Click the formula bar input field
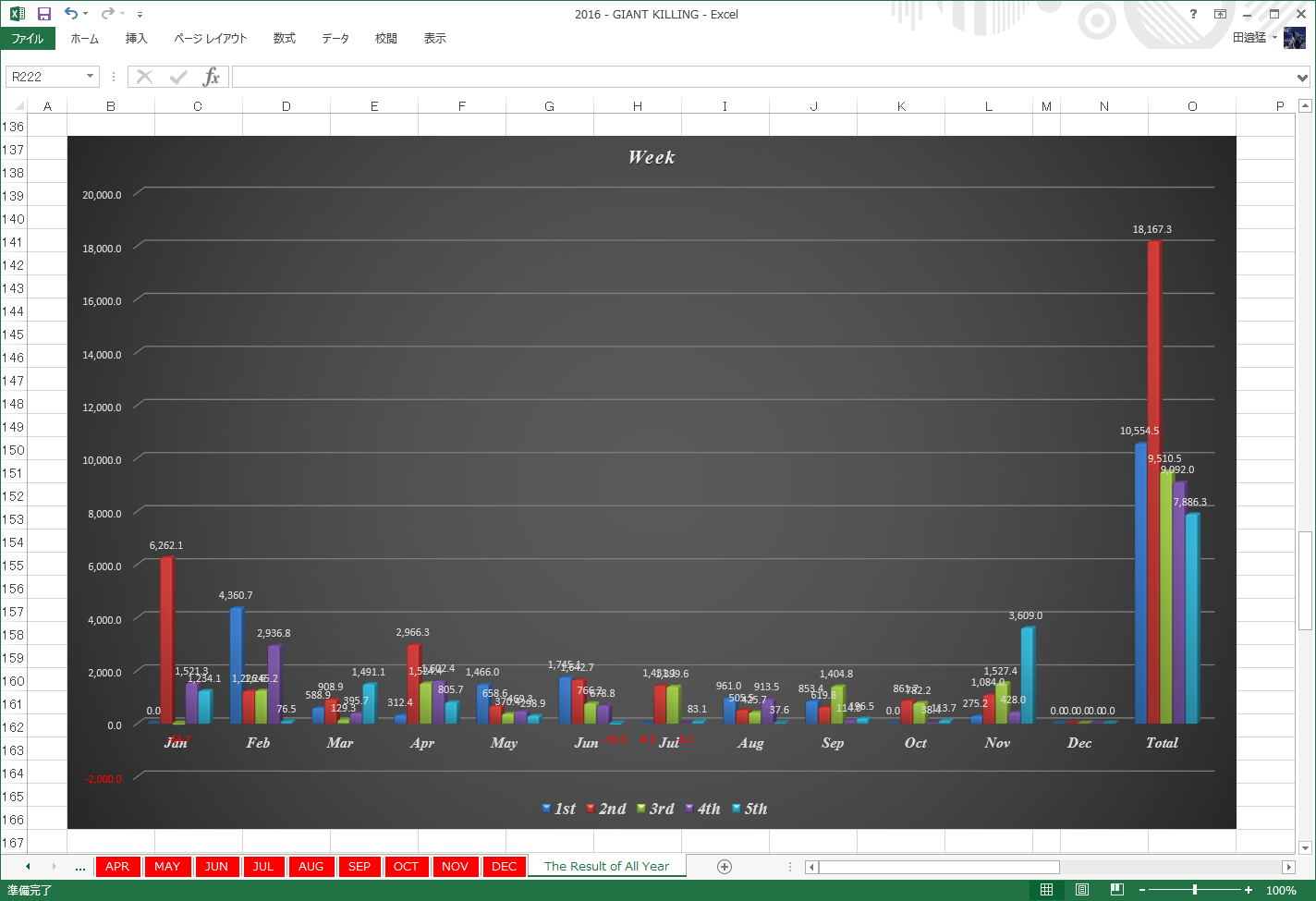 point(762,77)
